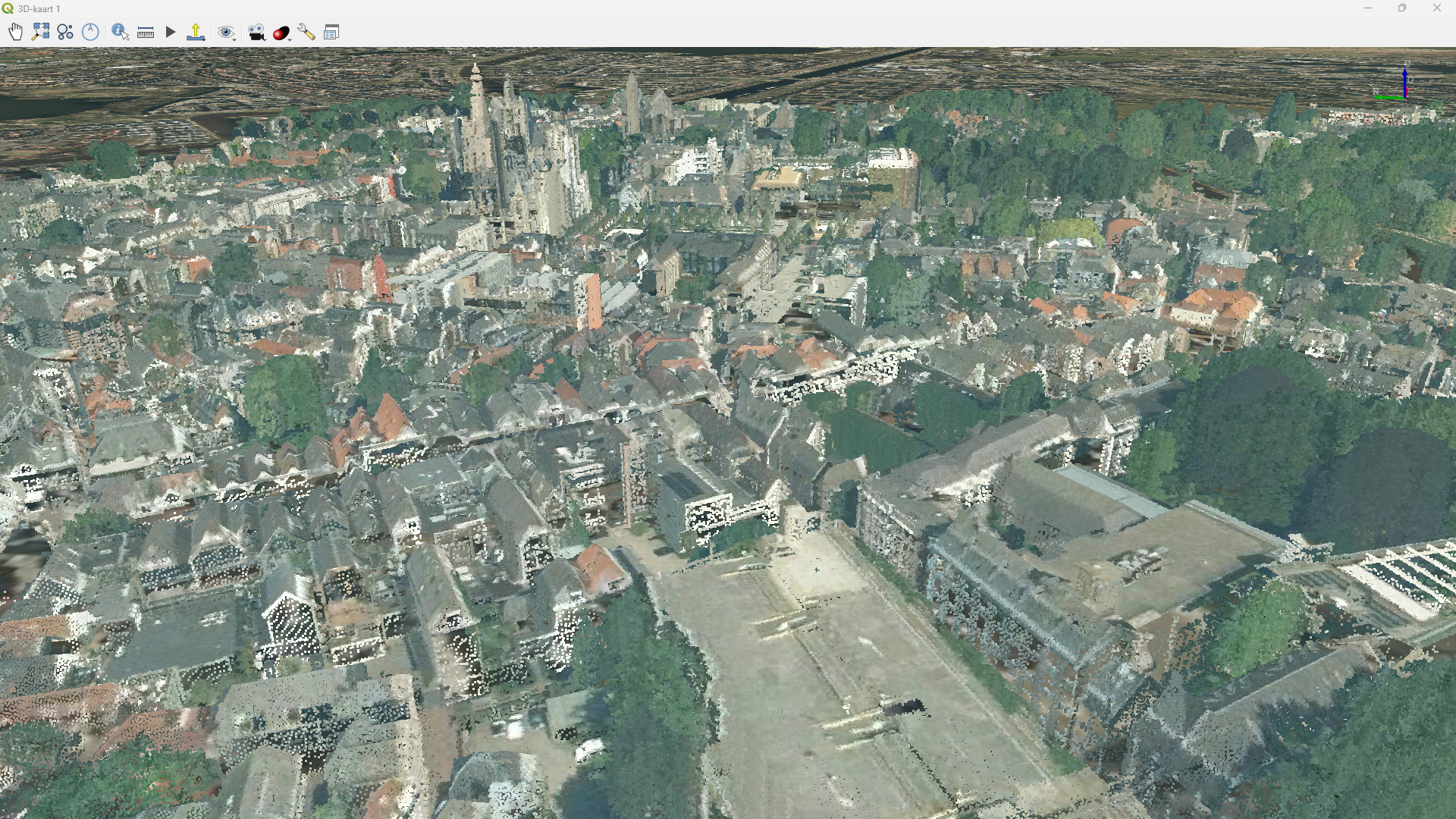The width and height of the screenshot is (1456, 819).
Task: Toggle dock 3D map view window
Action: pyautogui.click(x=331, y=32)
